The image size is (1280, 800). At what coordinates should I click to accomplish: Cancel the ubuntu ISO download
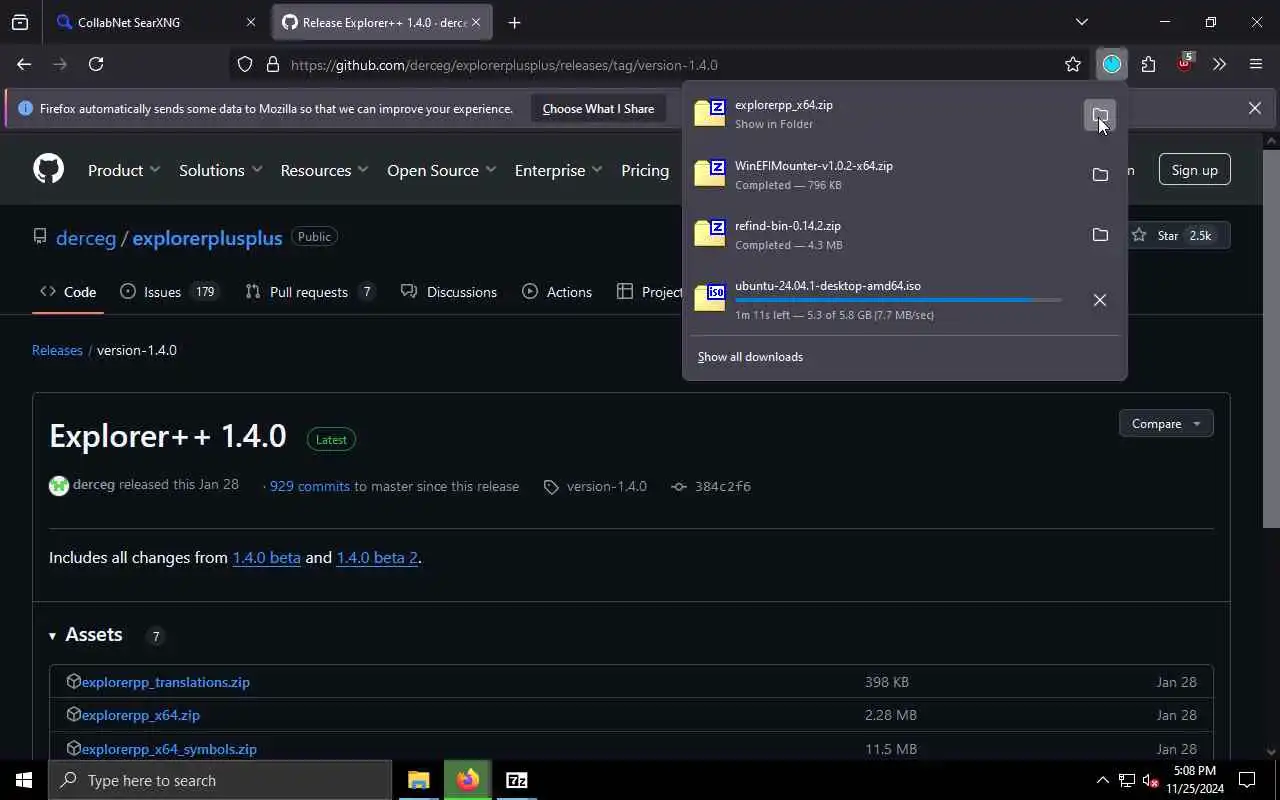click(x=1100, y=300)
